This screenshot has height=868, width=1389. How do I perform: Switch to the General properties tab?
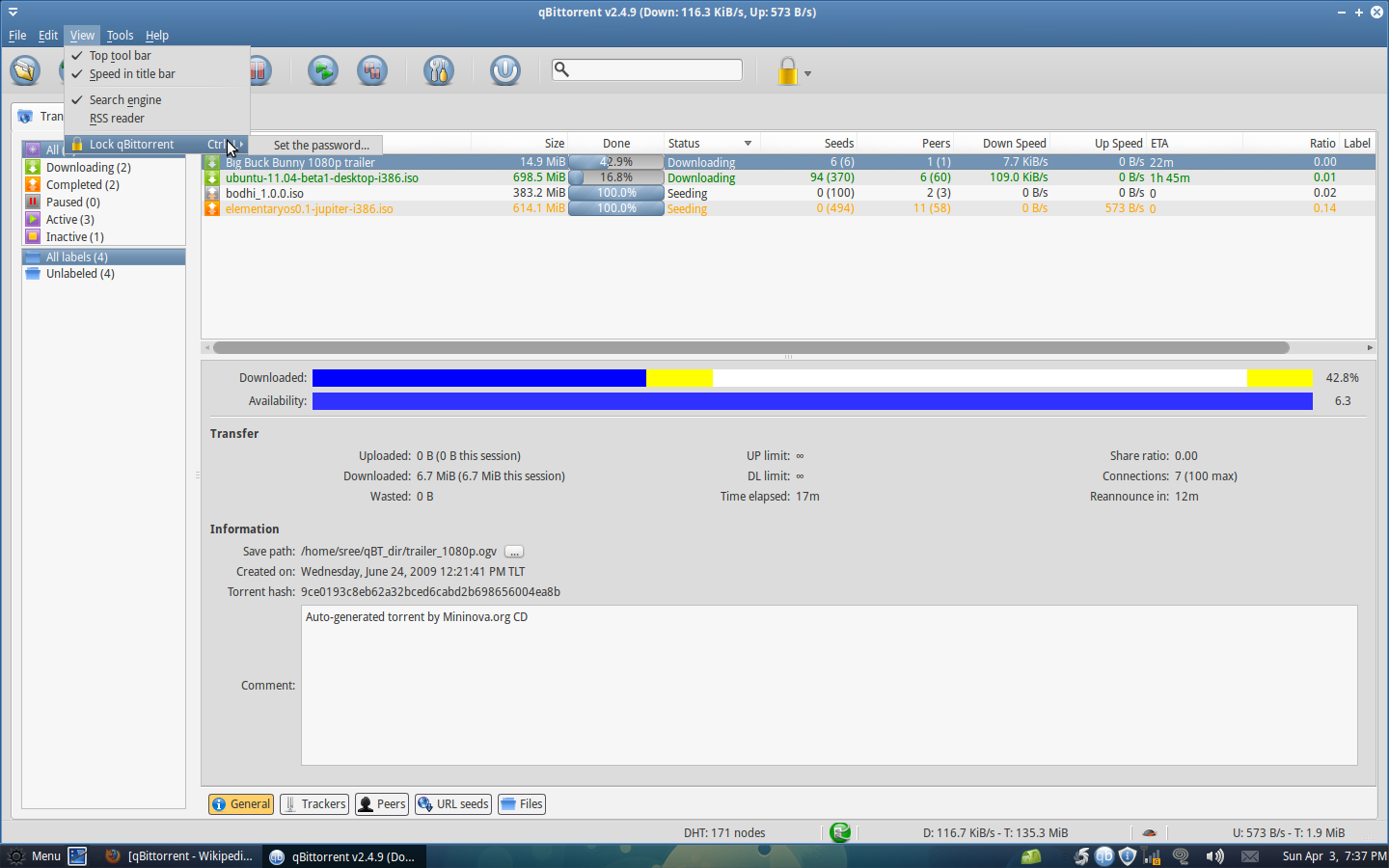241,804
